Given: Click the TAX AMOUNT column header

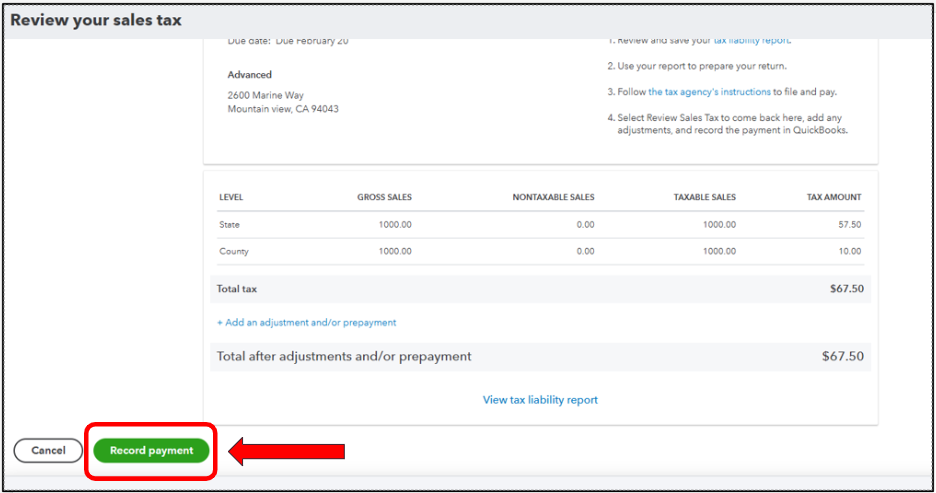Looking at the screenshot, I should [x=834, y=197].
